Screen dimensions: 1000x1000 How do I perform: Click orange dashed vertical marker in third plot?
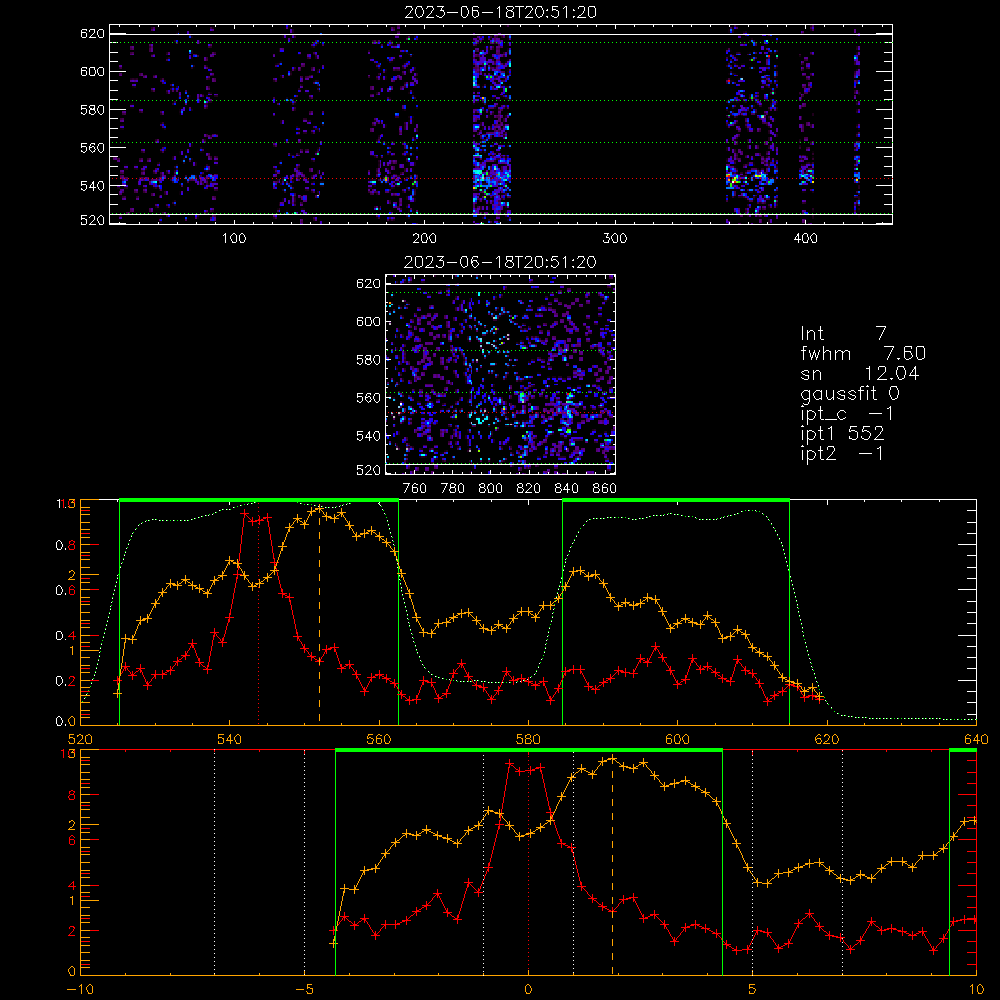point(320,615)
